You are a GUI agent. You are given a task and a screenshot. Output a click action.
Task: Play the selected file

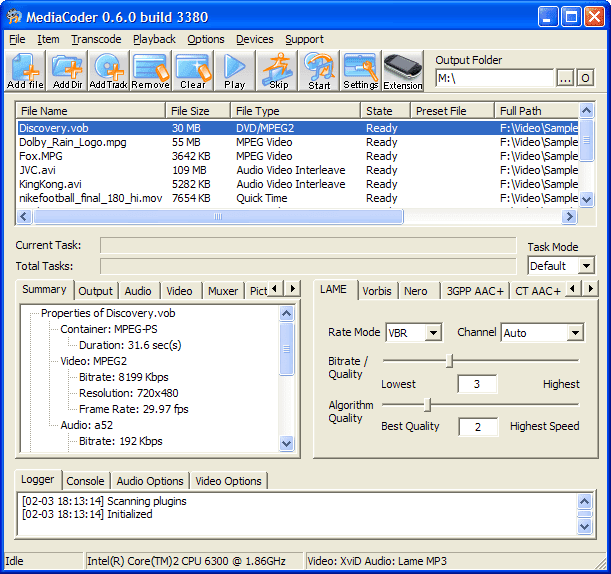pyautogui.click(x=235, y=71)
